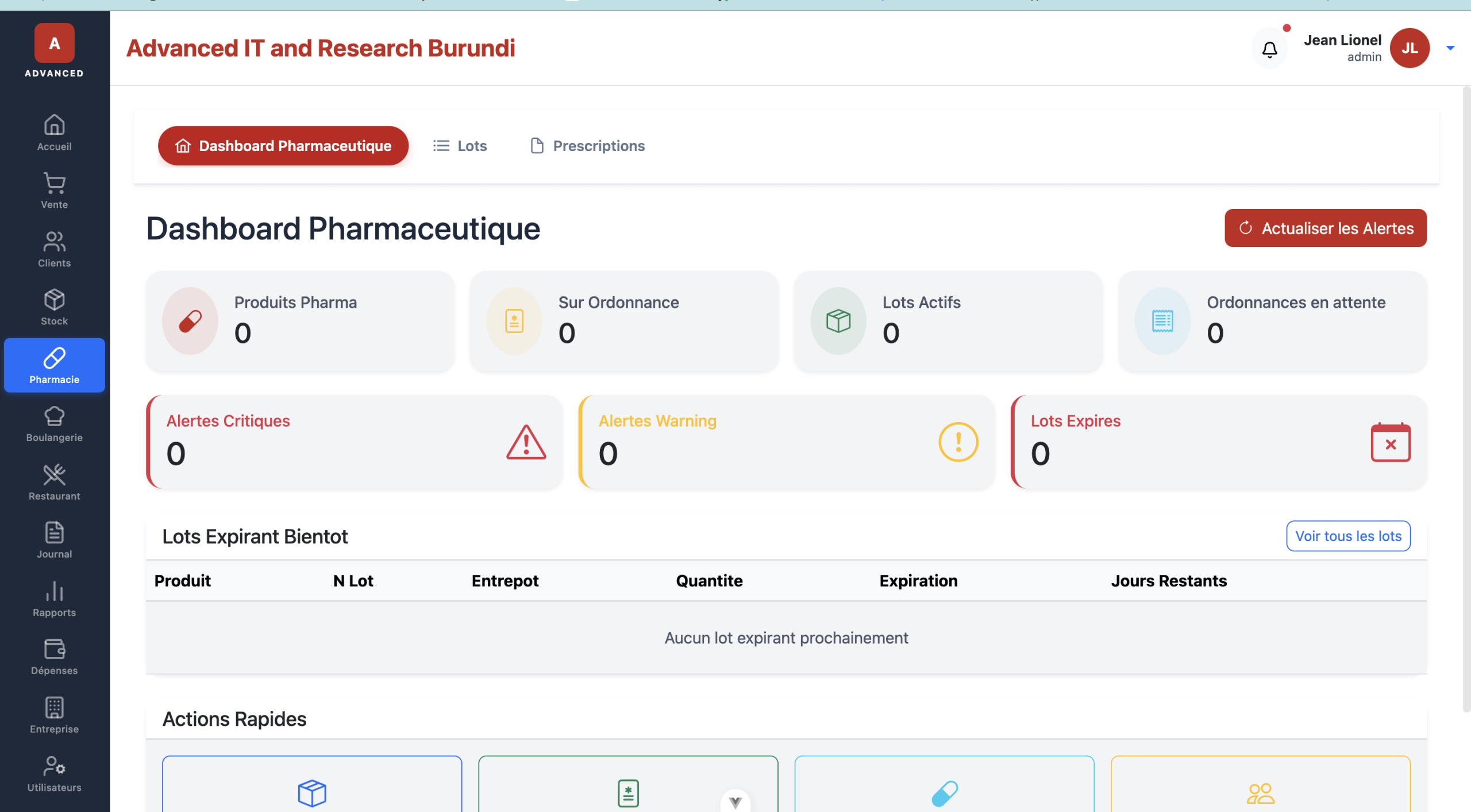Click the Alertes Critiques card

(354, 442)
